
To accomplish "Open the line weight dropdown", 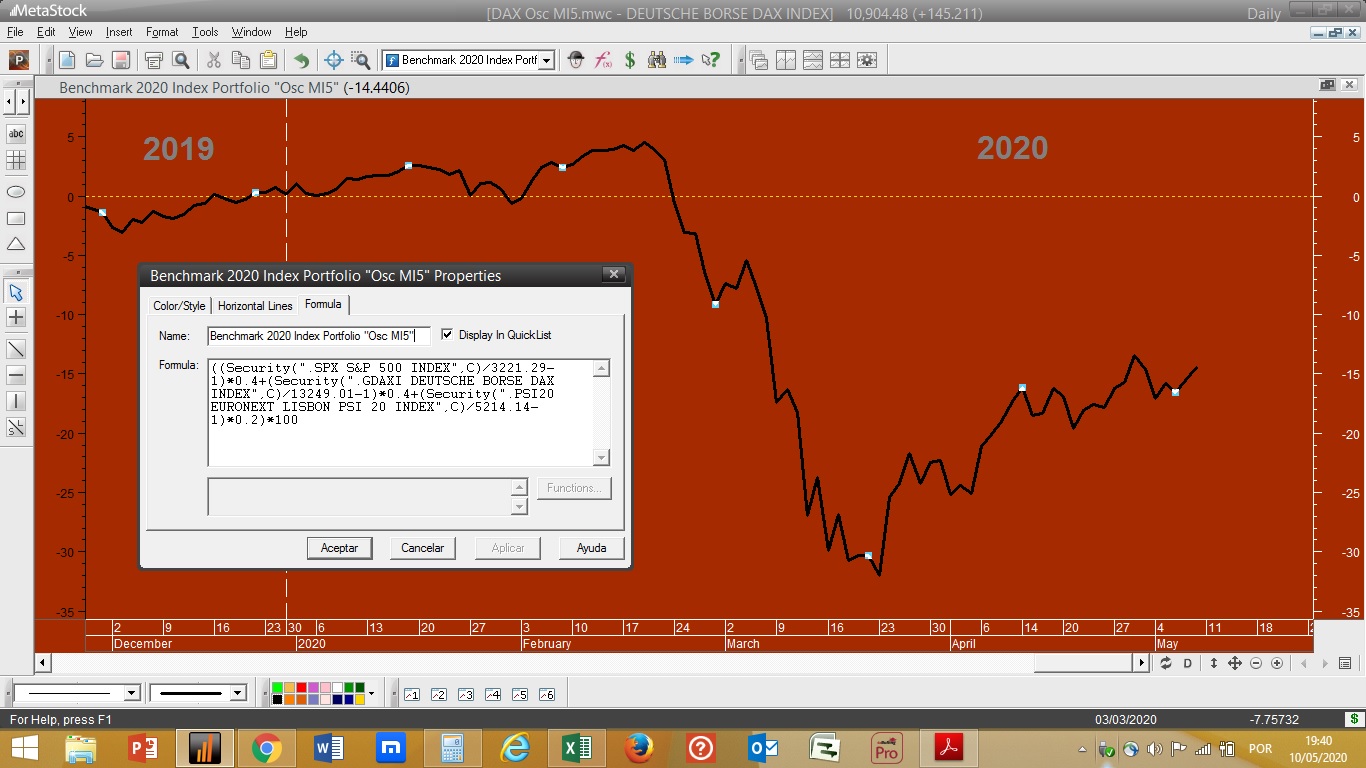I will click(x=238, y=693).
